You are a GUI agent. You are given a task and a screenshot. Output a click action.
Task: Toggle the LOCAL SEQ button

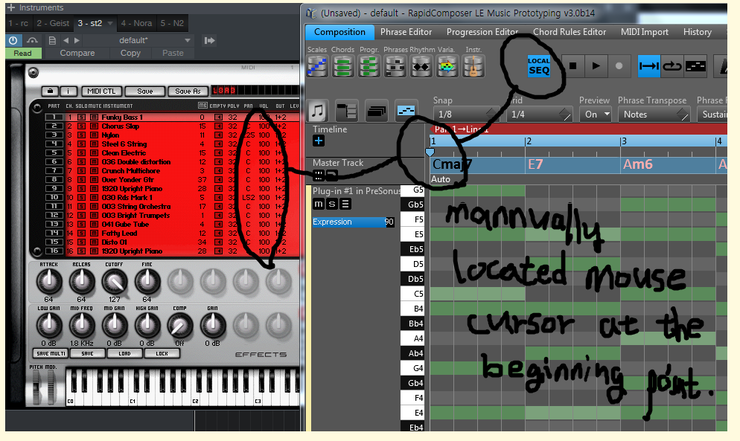point(539,67)
